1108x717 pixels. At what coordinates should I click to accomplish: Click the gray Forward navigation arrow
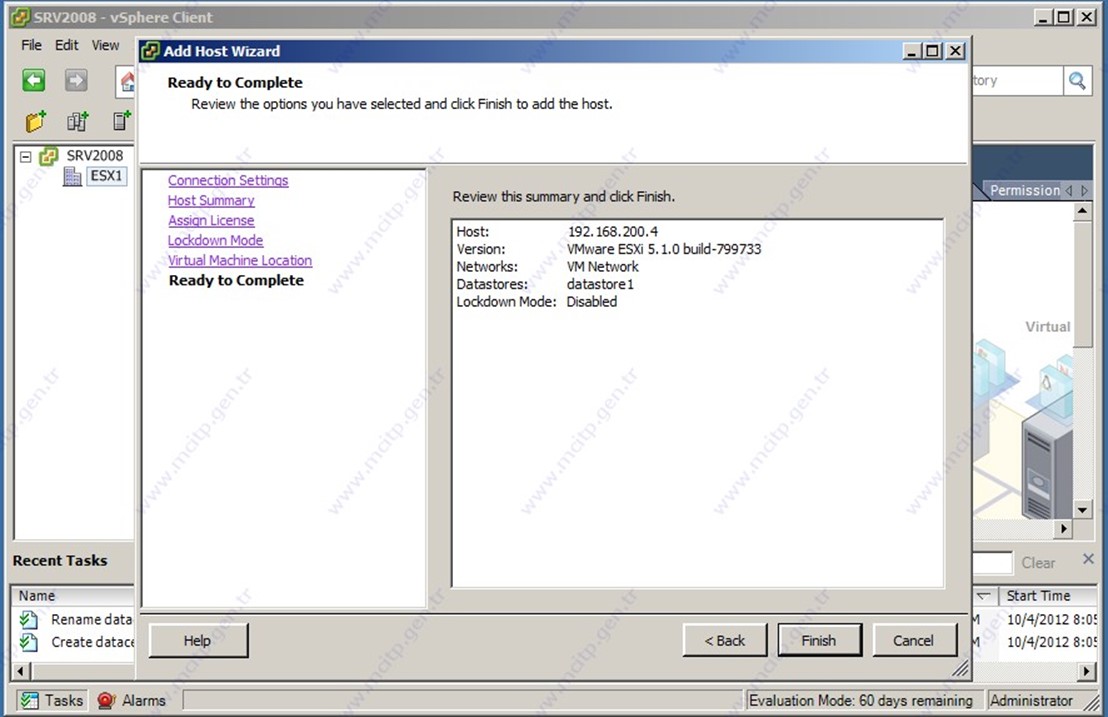tap(76, 81)
